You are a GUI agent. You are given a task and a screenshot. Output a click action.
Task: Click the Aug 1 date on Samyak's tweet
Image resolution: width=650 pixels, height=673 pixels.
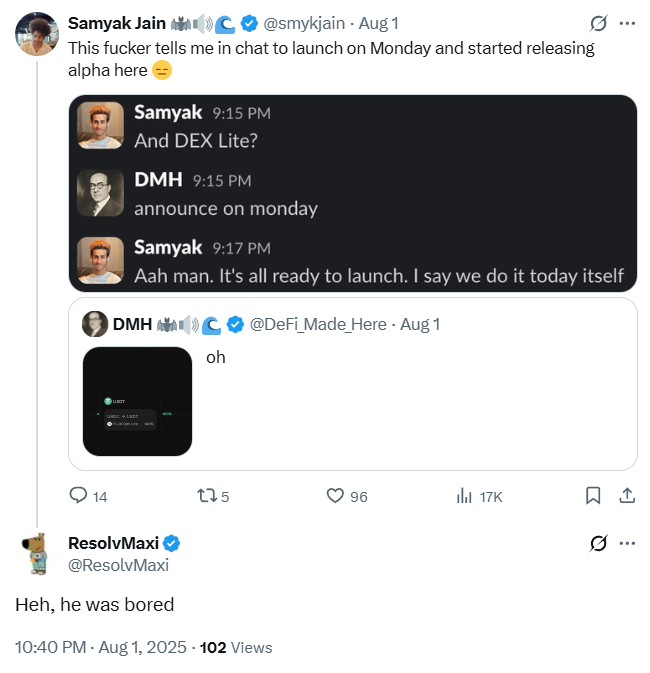[379, 23]
